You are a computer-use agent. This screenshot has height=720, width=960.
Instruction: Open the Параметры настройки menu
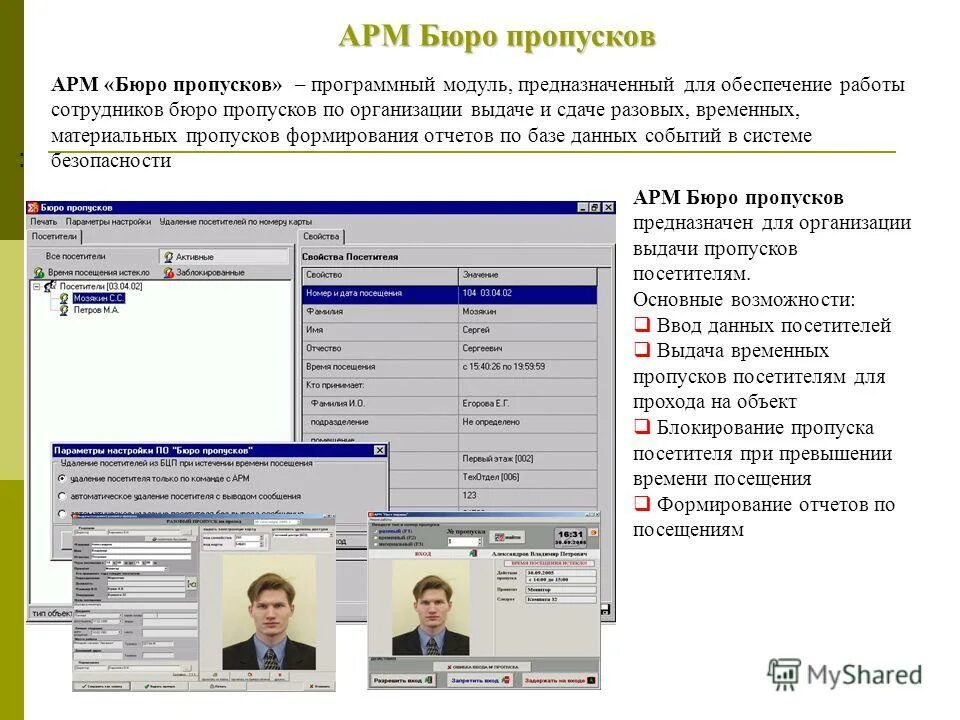[x=108, y=222]
